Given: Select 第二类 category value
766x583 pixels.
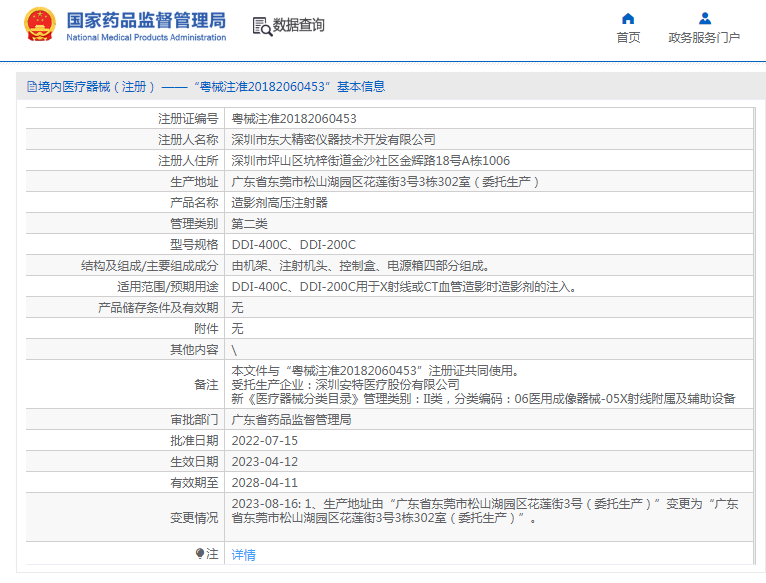Looking at the screenshot, I should [249, 224].
